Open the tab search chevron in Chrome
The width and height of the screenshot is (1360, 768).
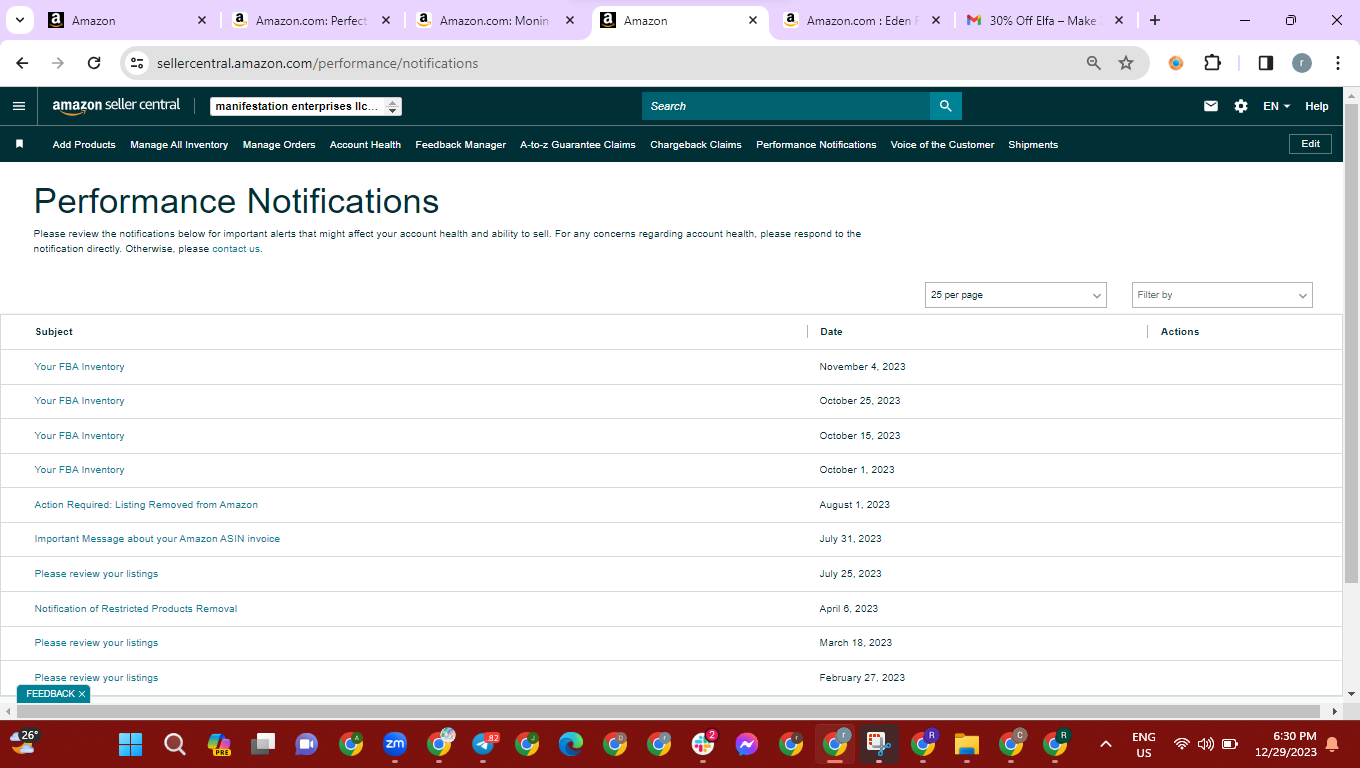[20, 20]
